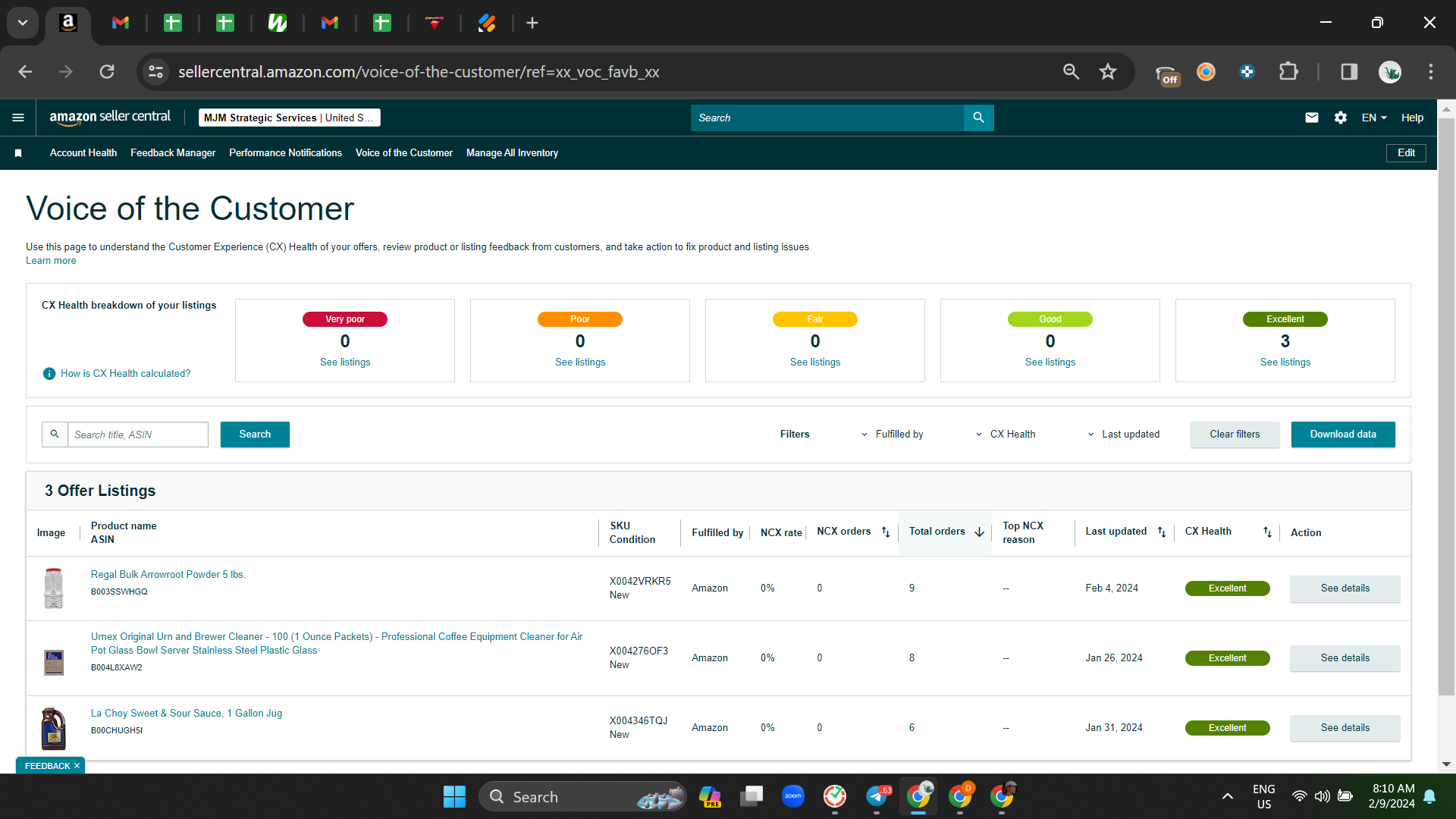Viewport: 1456px width, 819px height.
Task: Open Account Health menu item
Action: (83, 153)
